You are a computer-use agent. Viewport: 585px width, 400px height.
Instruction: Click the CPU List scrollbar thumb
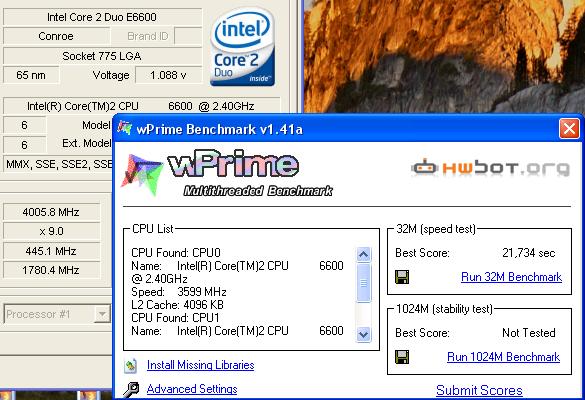coord(363,282)
